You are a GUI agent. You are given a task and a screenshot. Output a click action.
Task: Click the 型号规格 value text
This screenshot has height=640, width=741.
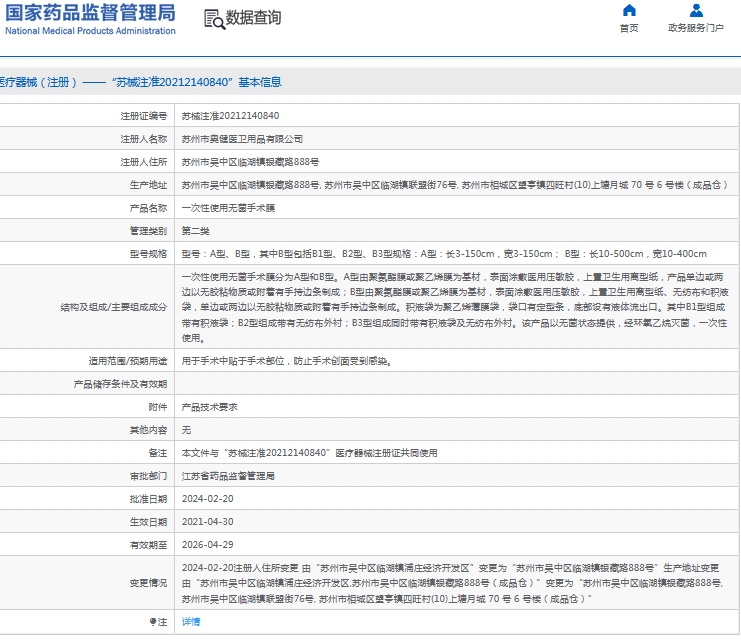click(444, 254)
